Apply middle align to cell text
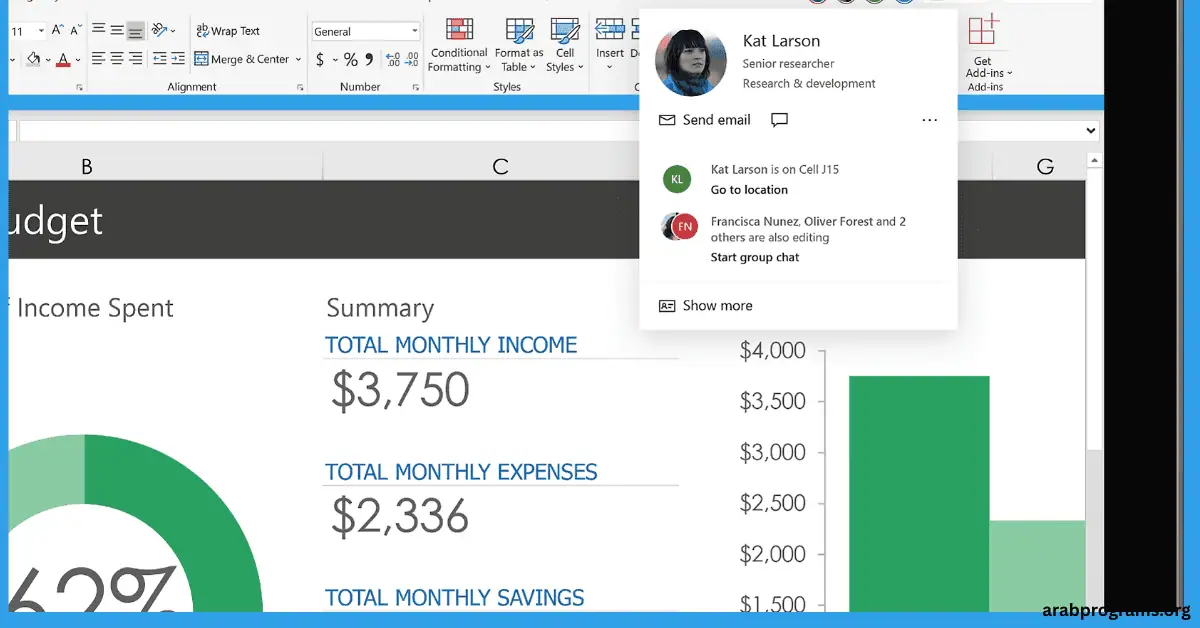 pos(117,31)
